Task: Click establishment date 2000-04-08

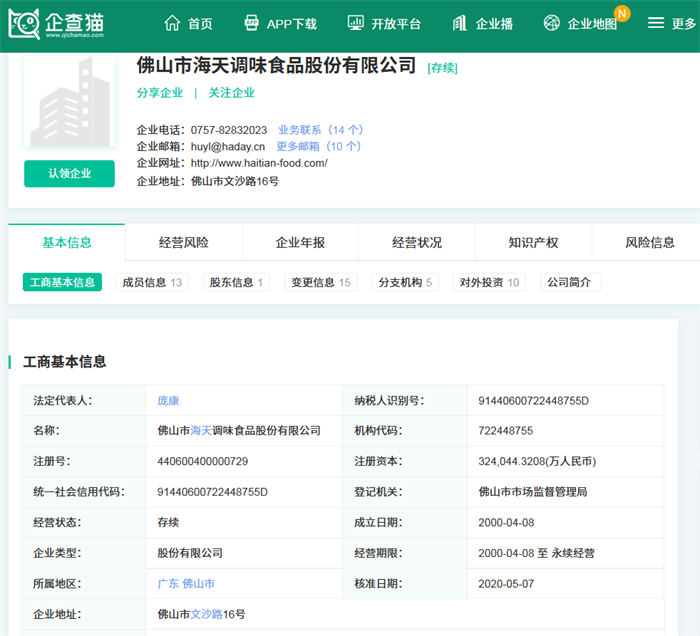Action: [x=506, y=522]
